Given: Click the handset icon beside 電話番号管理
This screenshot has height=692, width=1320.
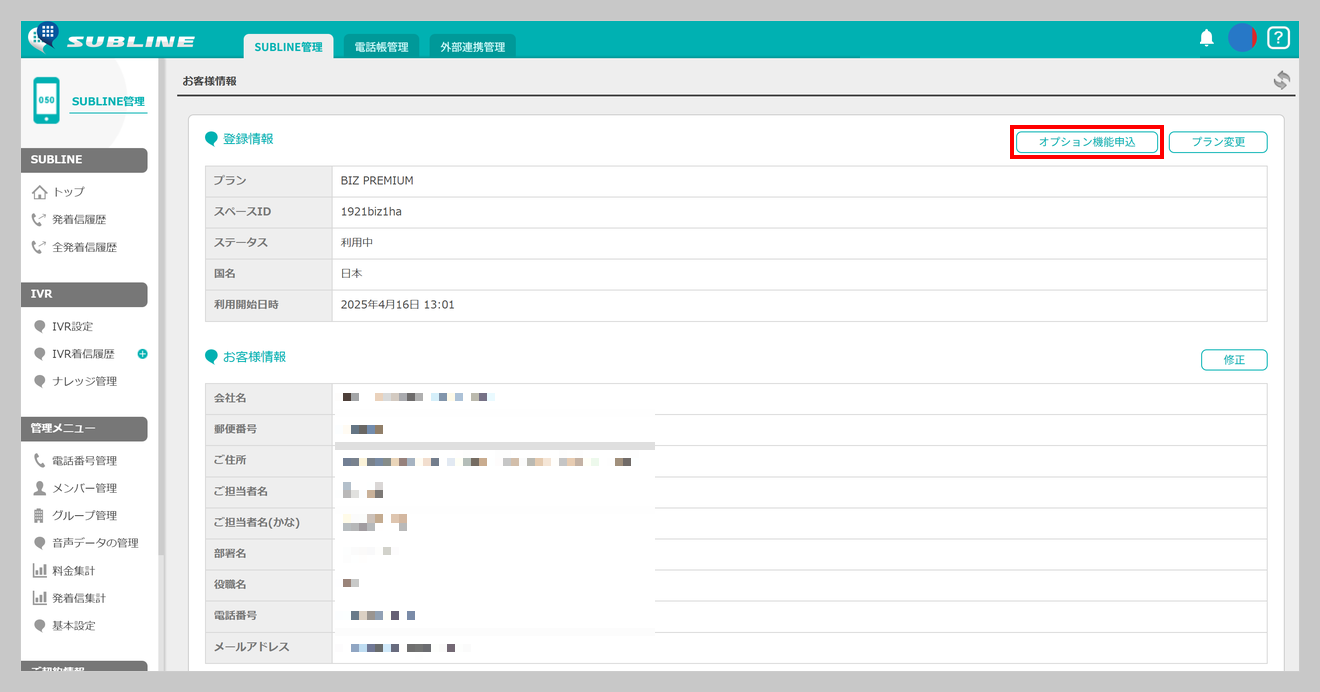Looking at the screenshot, I should [x=40, y=461].
